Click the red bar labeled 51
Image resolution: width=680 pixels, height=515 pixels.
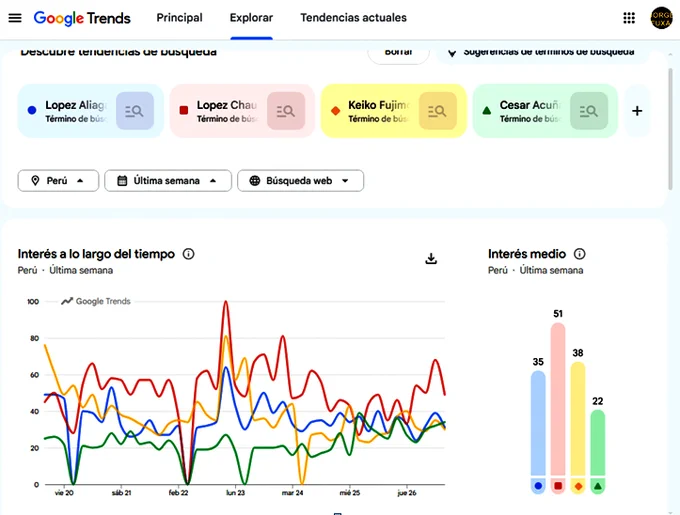click(x=558, y=399)
